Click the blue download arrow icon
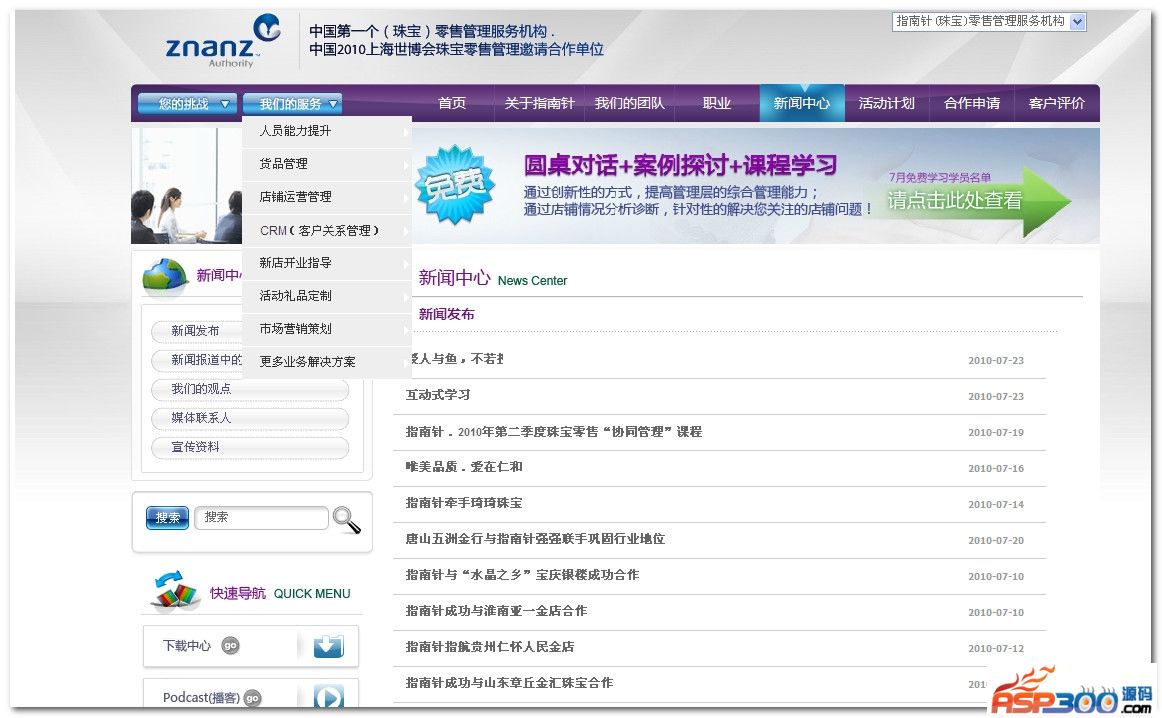This screenshot has height=718, width=1162. pyautogui.click(x=328, y=646)
